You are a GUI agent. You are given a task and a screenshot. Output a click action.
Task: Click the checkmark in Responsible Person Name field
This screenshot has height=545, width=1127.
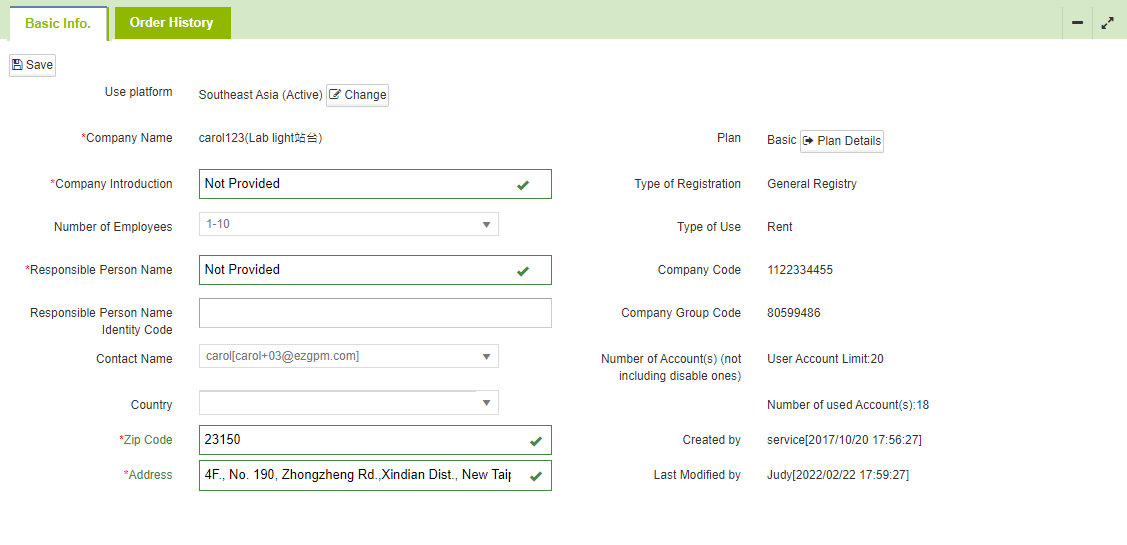523,271
